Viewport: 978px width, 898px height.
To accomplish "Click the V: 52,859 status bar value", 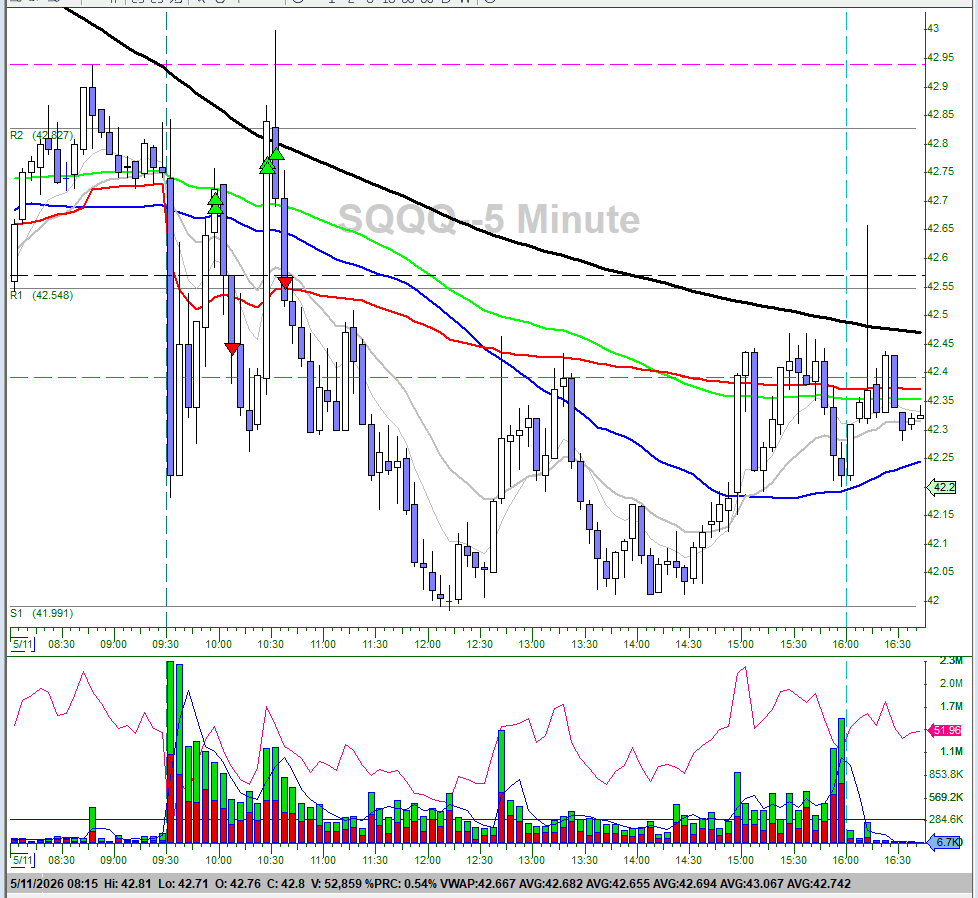I will [x=336, y=884].
